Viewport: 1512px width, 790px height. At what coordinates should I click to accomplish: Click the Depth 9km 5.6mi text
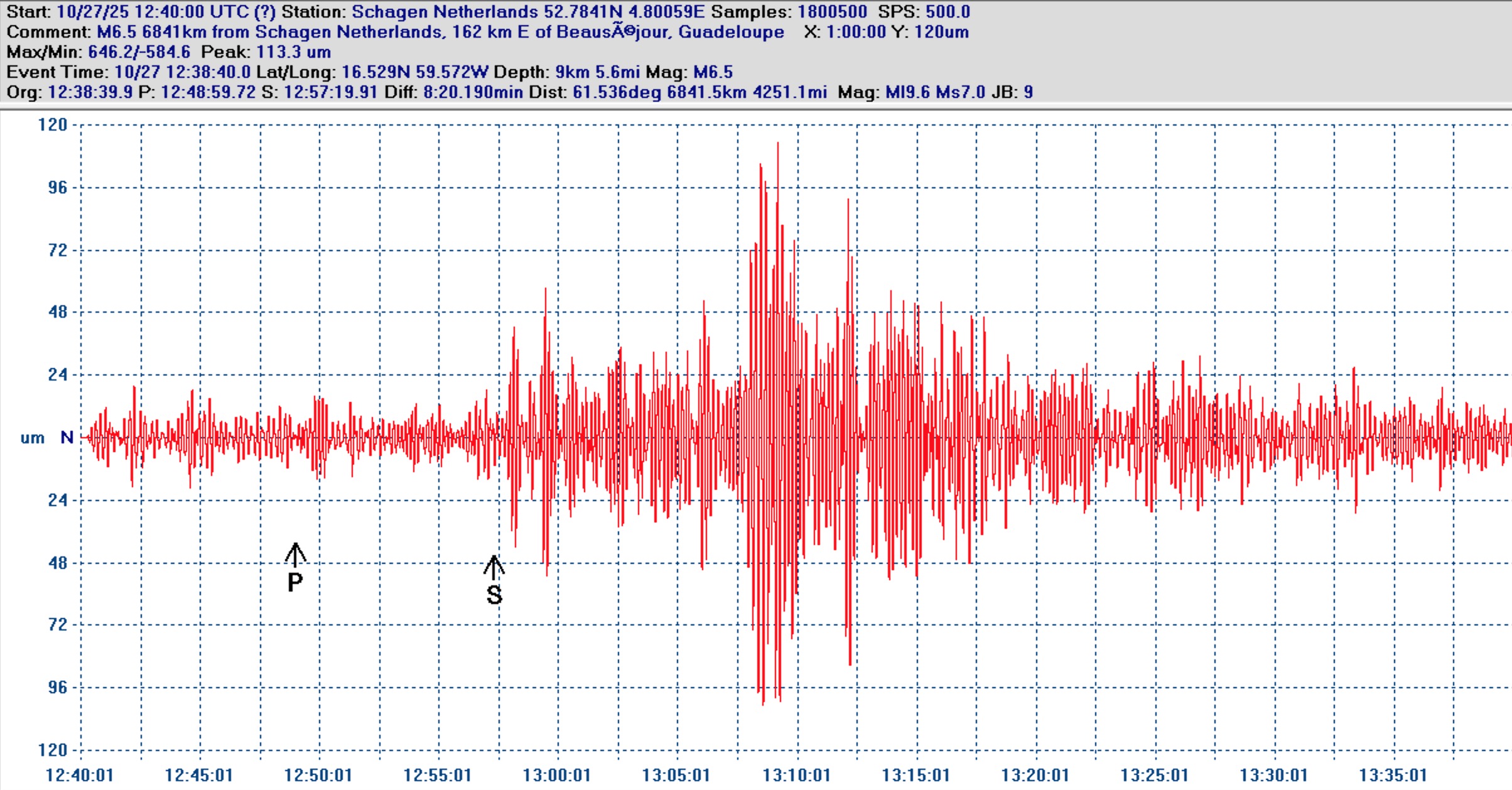(x=597, y=72)
